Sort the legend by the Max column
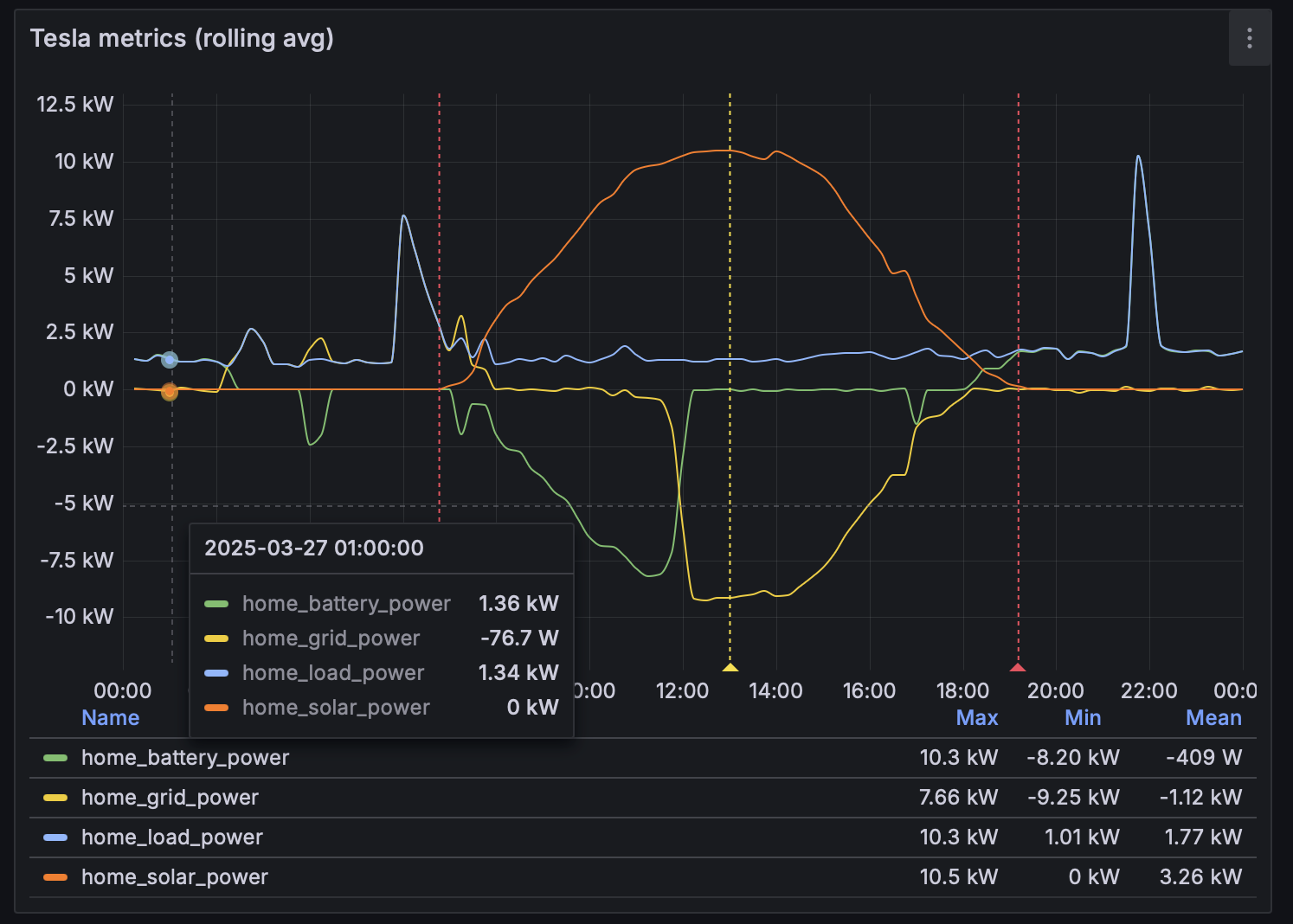The height and width of the screenshot is (924, 1293). coord(977,717)
